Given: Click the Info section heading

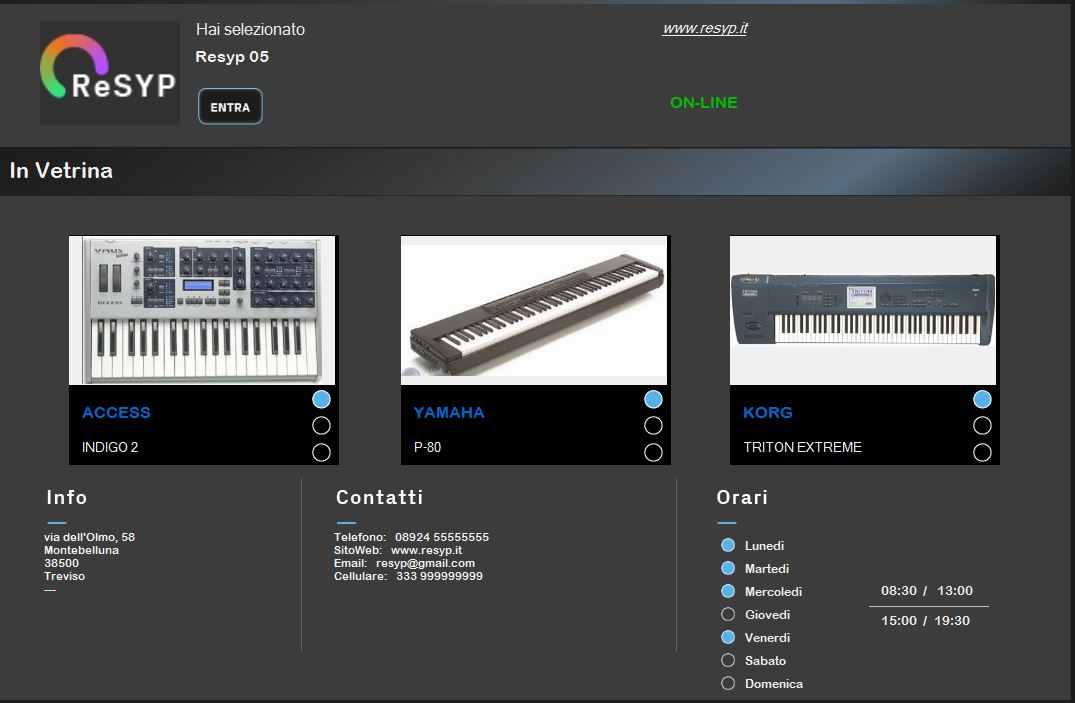Looking at the screenshot, I should click(67, 497).
